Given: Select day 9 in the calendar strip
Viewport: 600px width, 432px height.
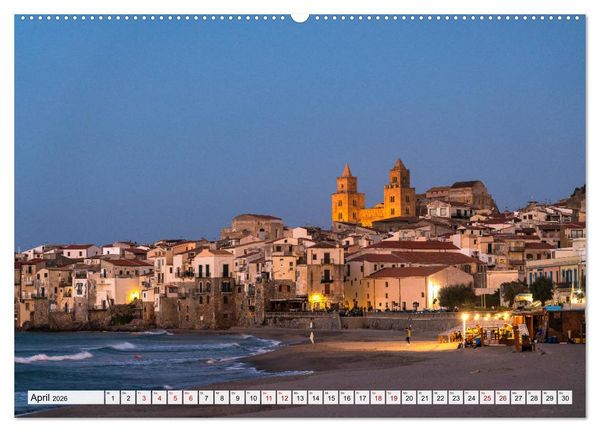Looking at the screenshot, I should pyautogui.click(x=238, y=398).
